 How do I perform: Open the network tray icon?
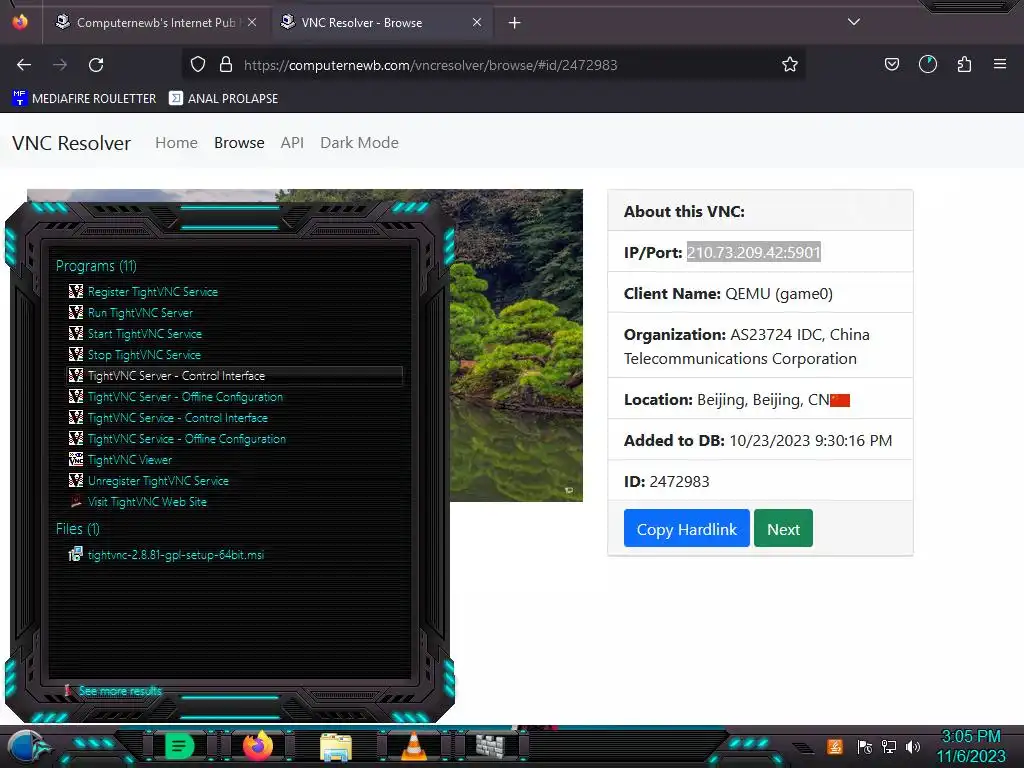click(x=889, y=746)
